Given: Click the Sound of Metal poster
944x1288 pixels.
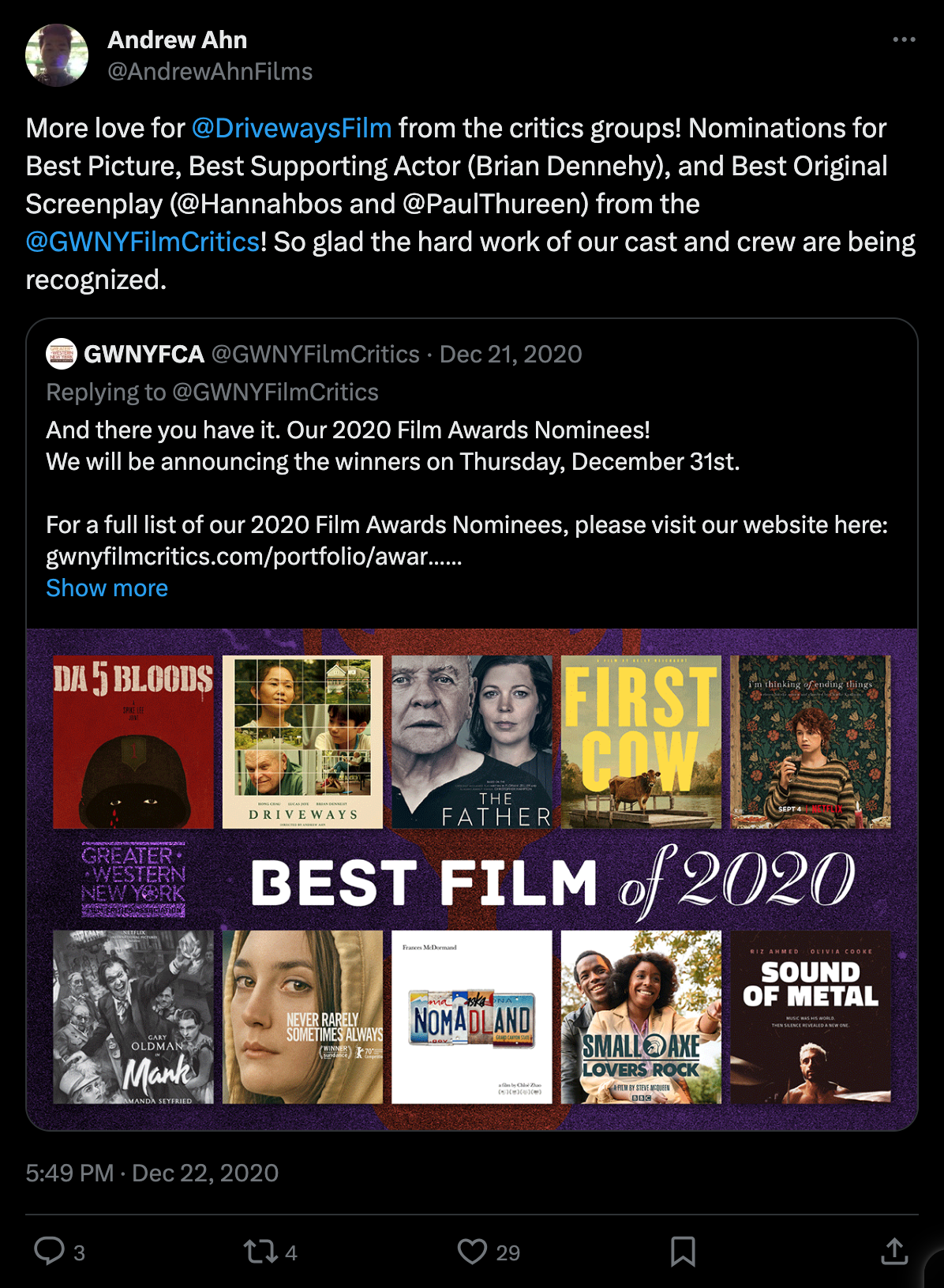Looking at the screenshot, I should (811, 1017).
